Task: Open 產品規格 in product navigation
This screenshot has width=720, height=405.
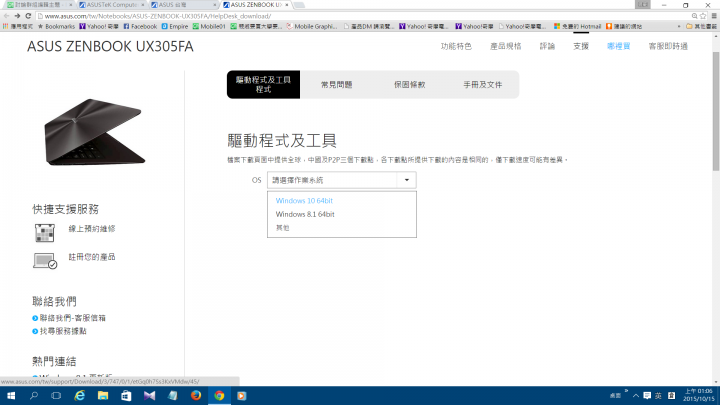Action: pos(506,46)
